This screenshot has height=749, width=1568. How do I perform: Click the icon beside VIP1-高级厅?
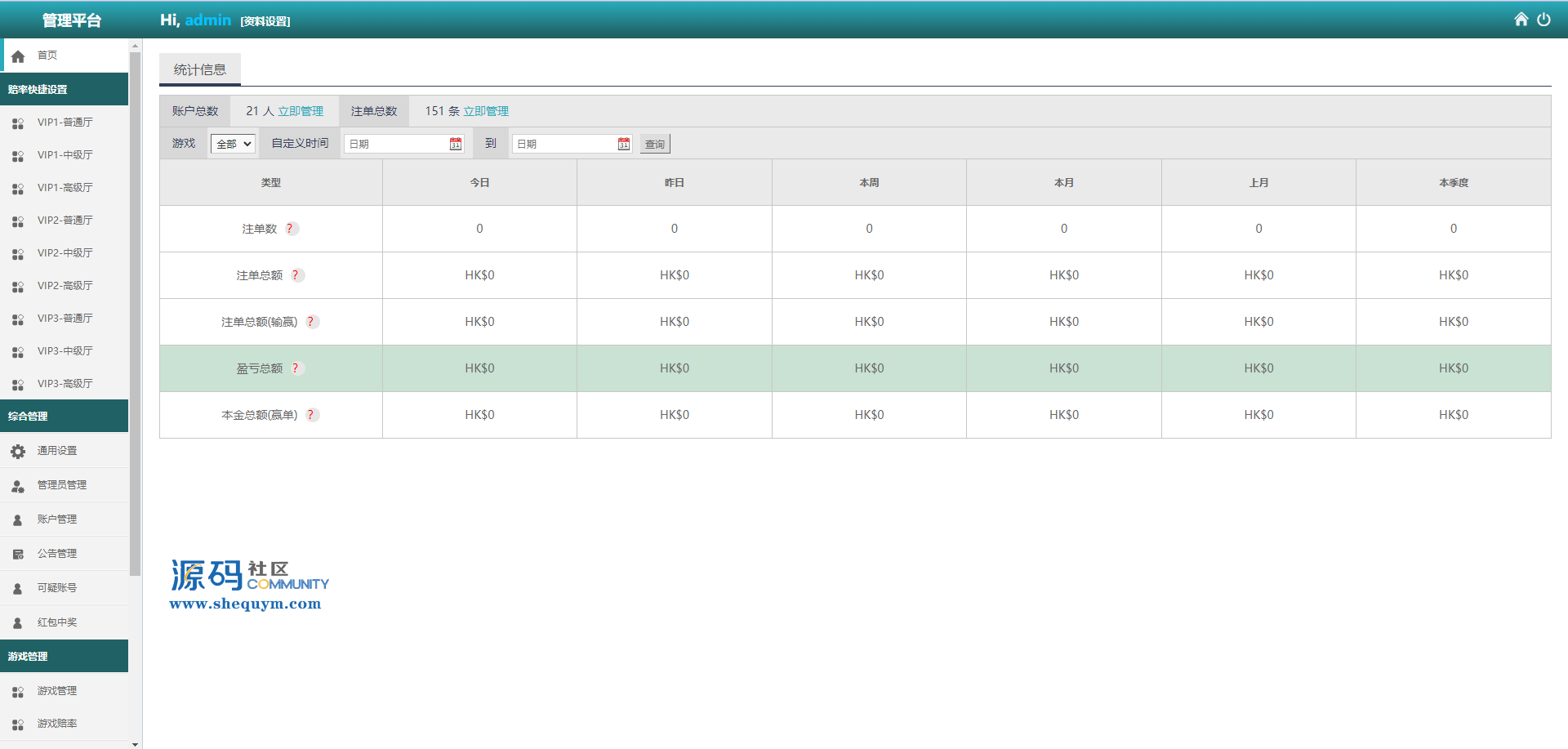pos(18,189)
